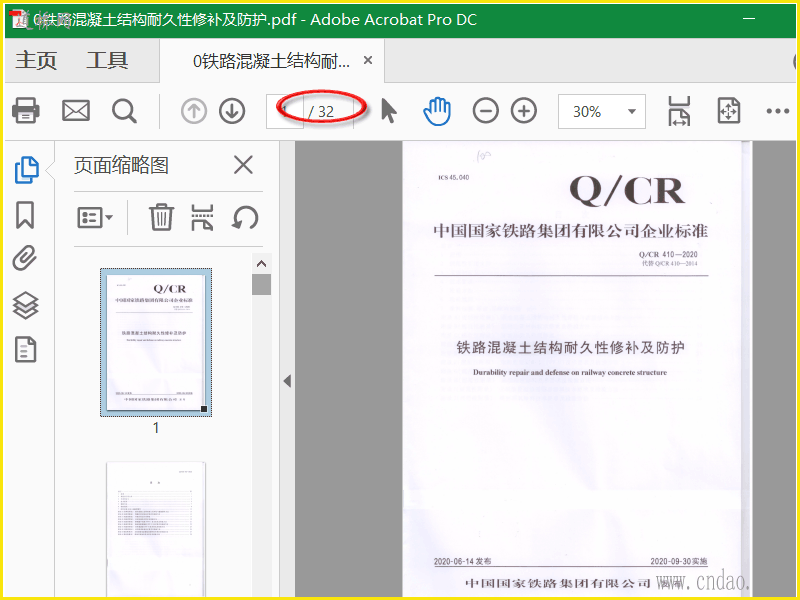This screenshot has width=800, height=600.
Task: Open the 30% zoom level dropdown
Action: point(602,111)
